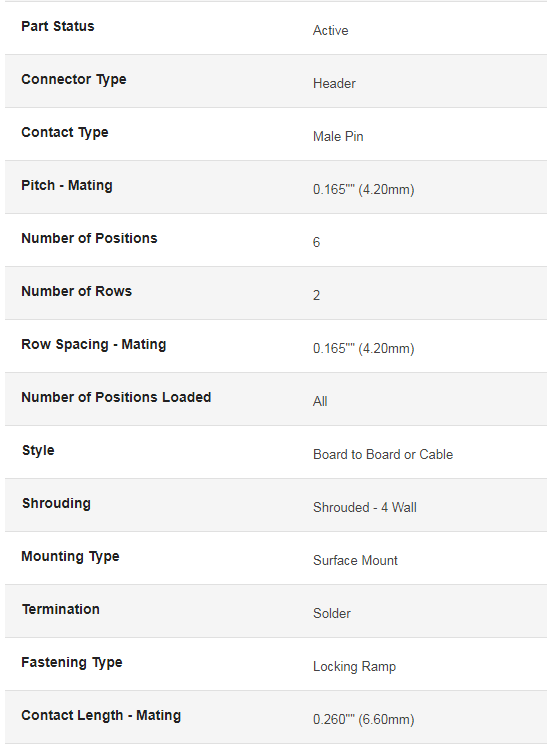
Task: Select the Pitch 0.165 (4.20mm) value
Action: tap(364, 189)
